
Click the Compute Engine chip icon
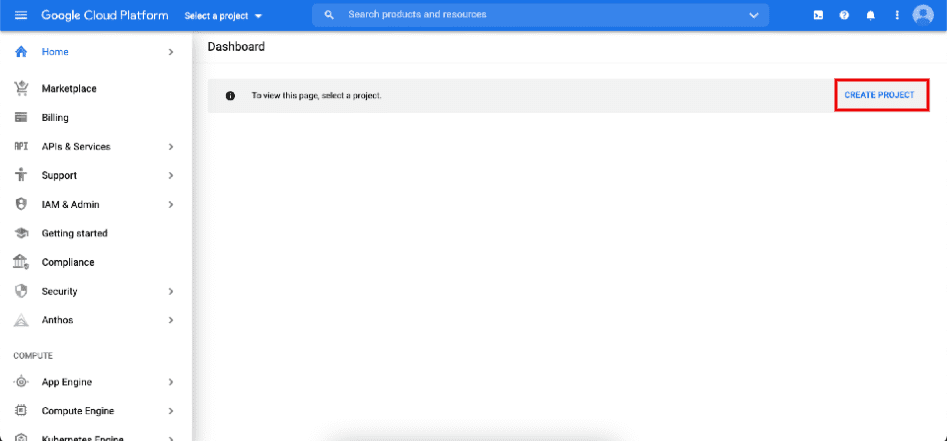click(21, 411)
